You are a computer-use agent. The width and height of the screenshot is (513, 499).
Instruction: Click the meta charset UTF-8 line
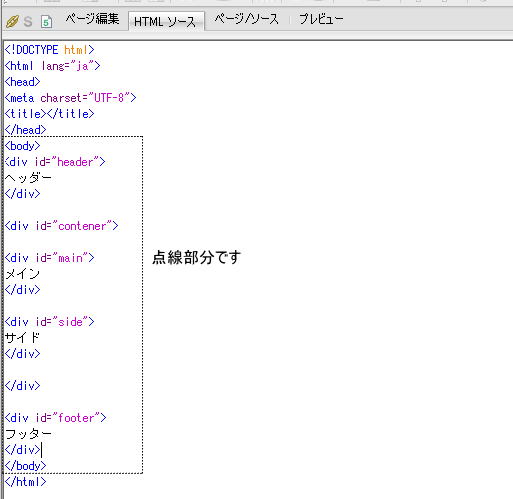70,98
